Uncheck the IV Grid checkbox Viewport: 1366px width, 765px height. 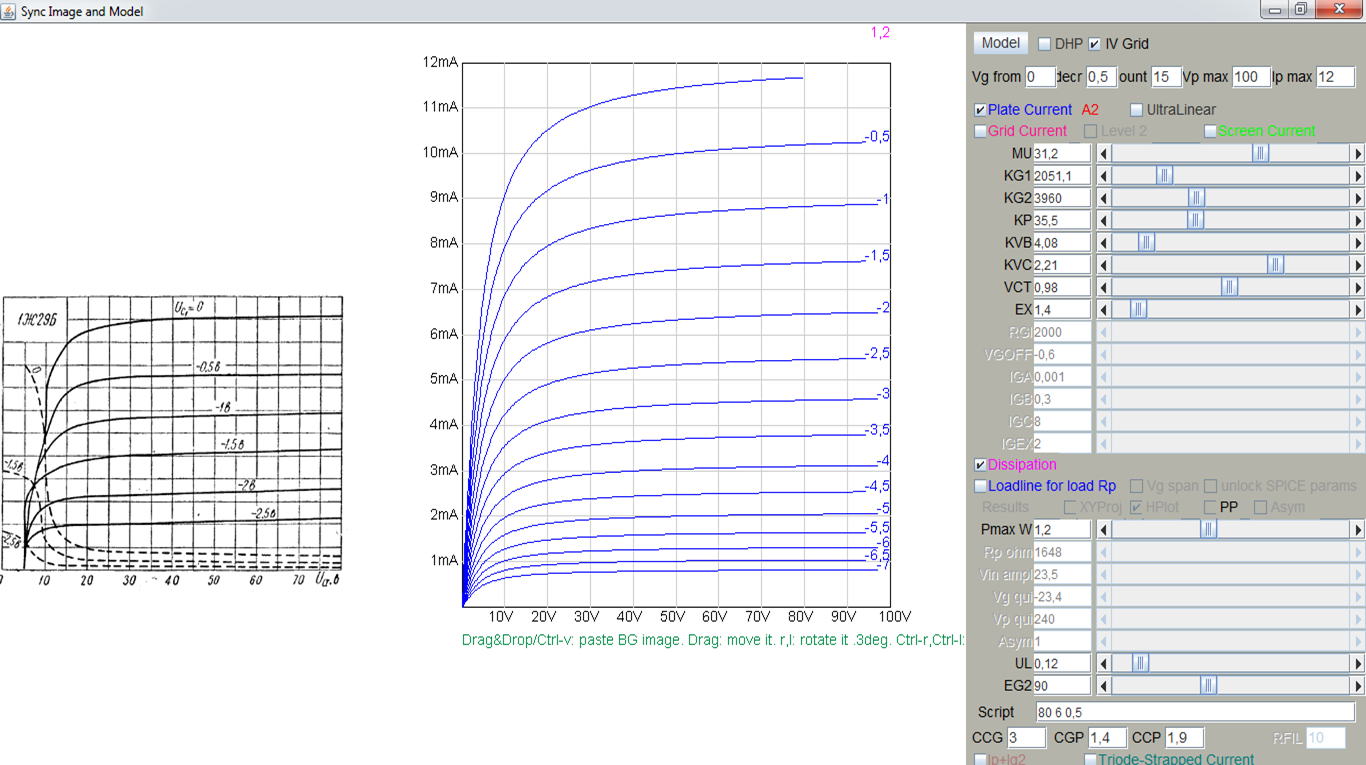[x=1095, y=44]
